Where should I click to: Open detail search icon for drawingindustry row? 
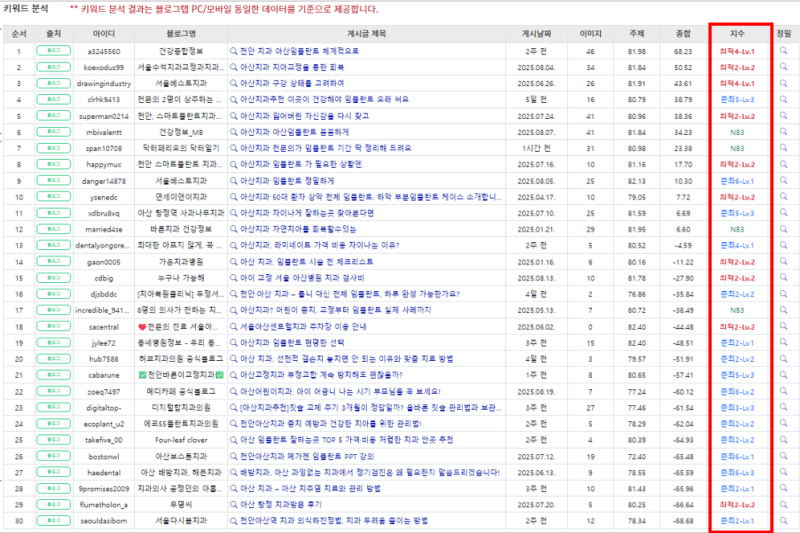(x=783, y=83)
